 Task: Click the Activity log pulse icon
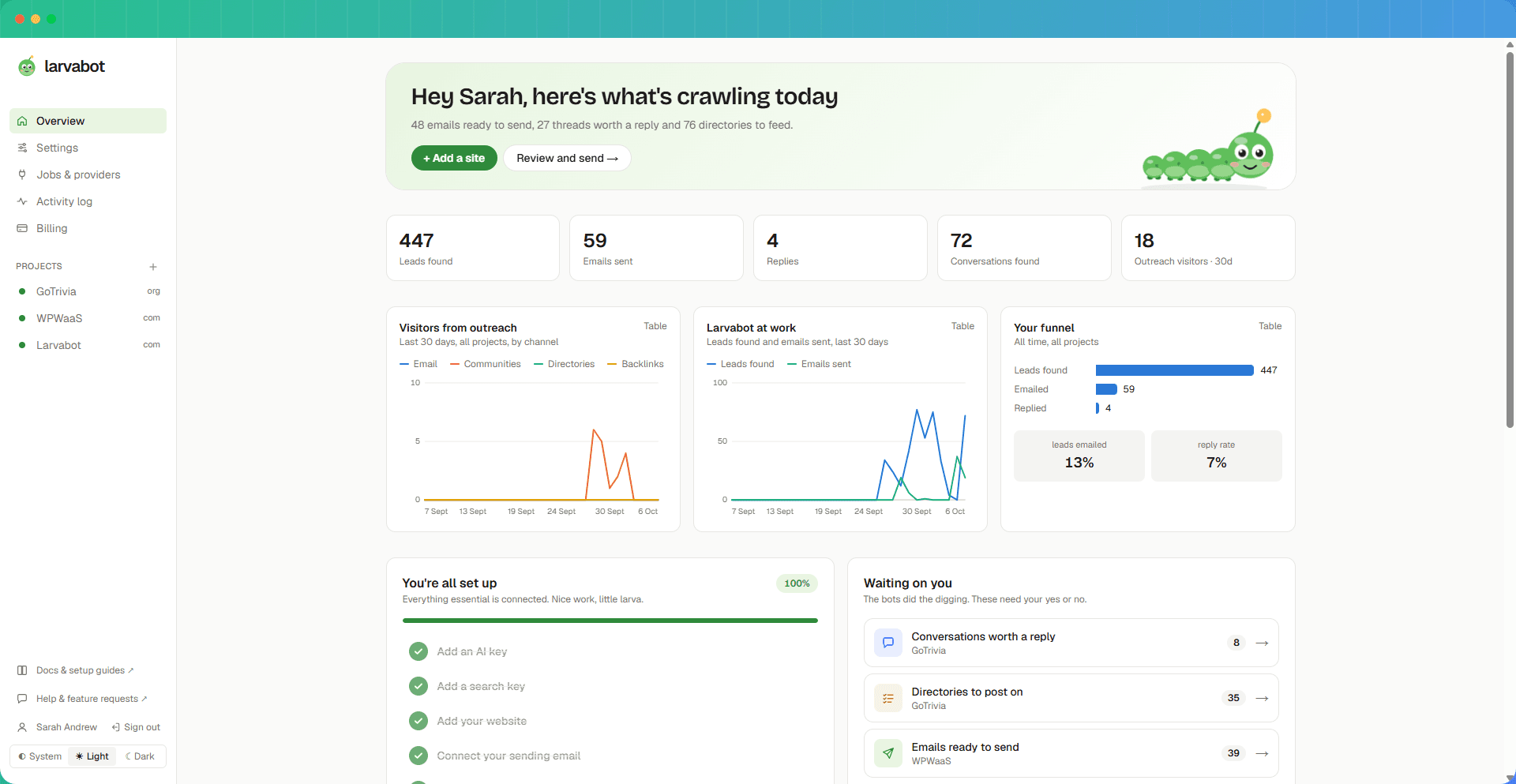(22, 201)
